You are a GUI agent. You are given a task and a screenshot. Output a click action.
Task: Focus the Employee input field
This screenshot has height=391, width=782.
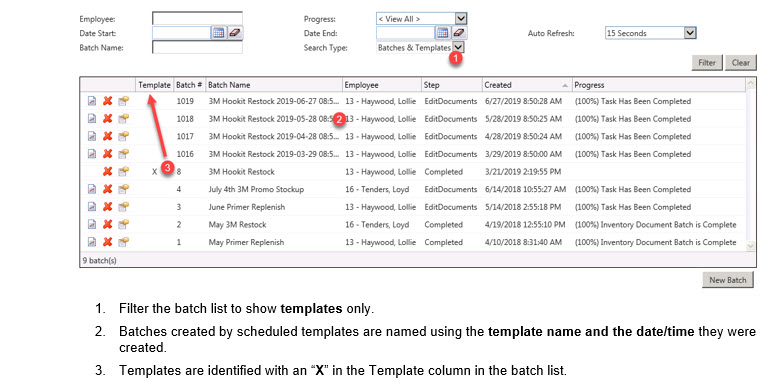pos(197,19)
